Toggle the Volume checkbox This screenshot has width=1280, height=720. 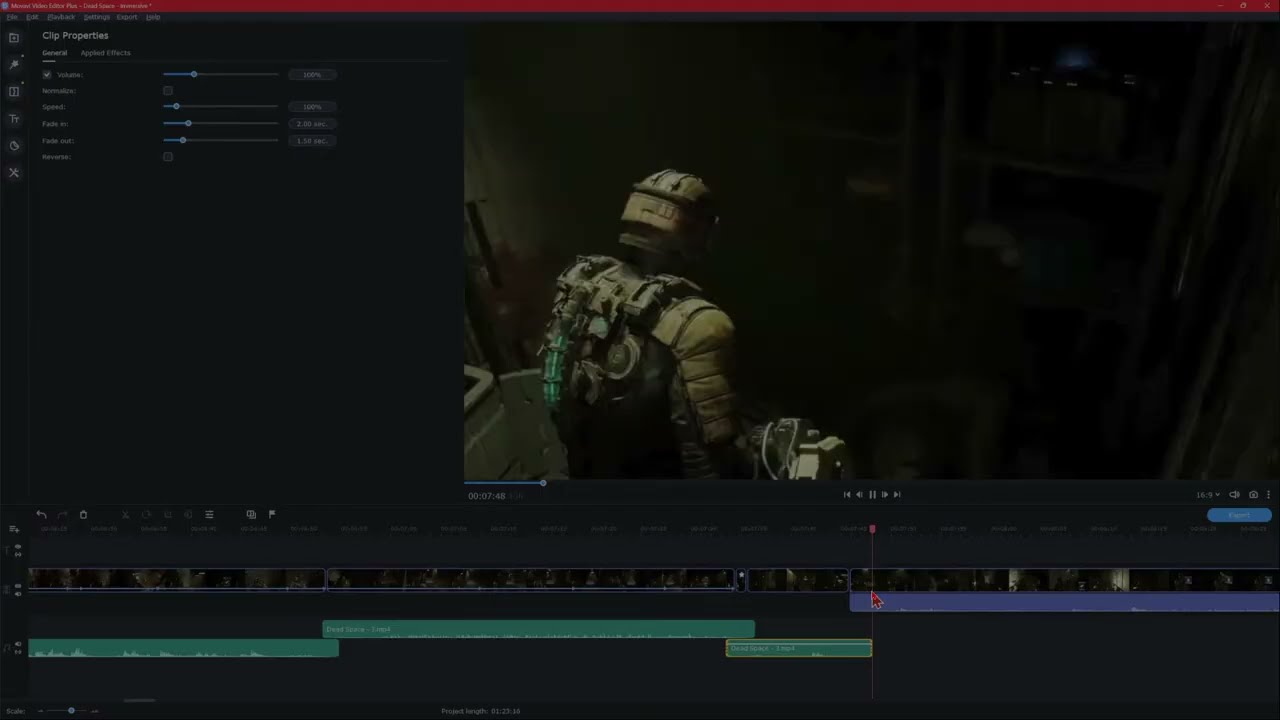pyautogui.click(x=47, y=75)
